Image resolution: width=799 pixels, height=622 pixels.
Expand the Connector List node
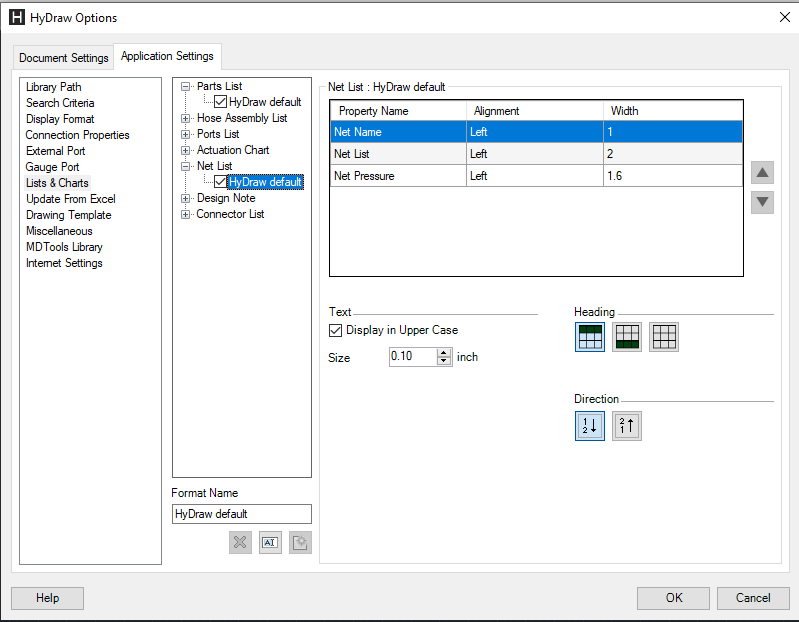click(185, 214)
